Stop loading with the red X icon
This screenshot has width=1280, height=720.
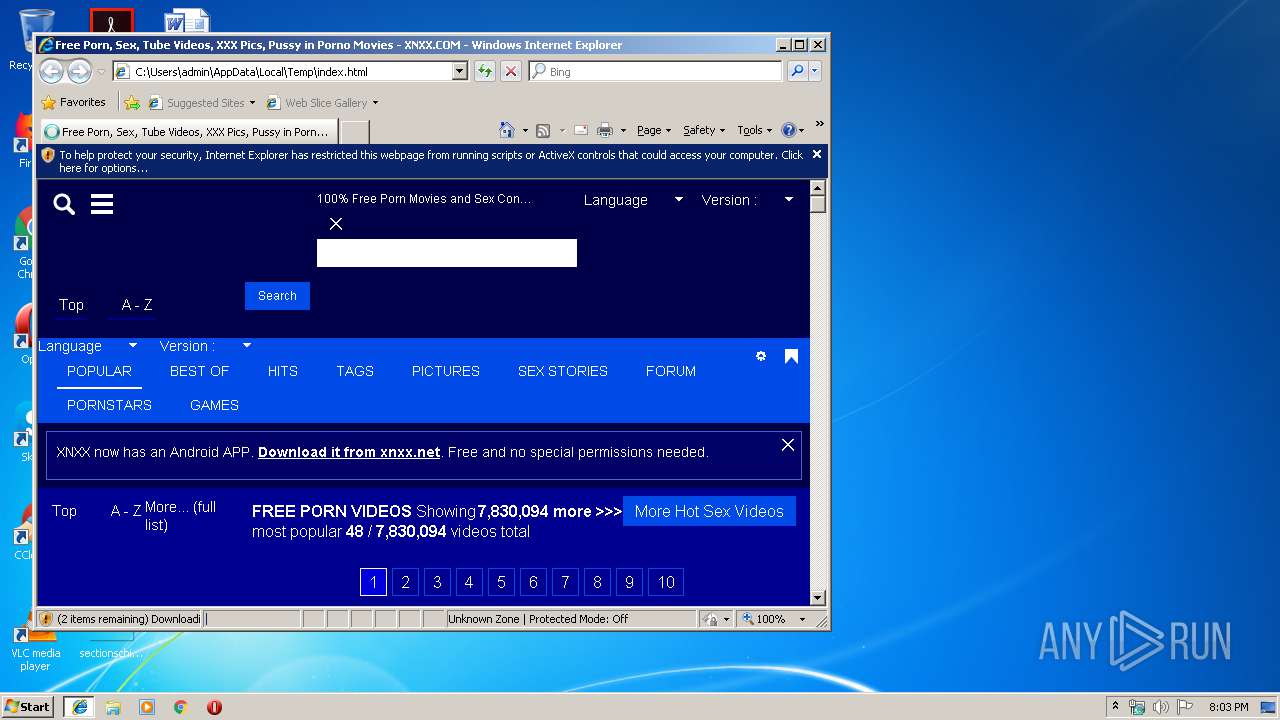click(511, 71)
